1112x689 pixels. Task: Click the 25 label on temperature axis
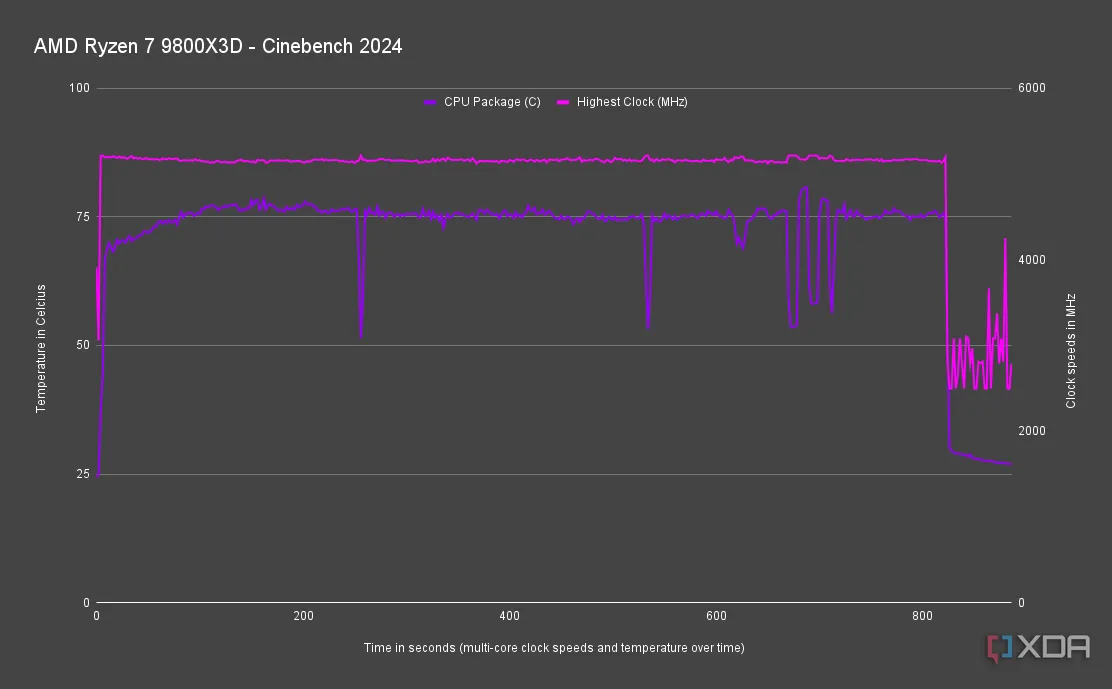pos(83,474)
